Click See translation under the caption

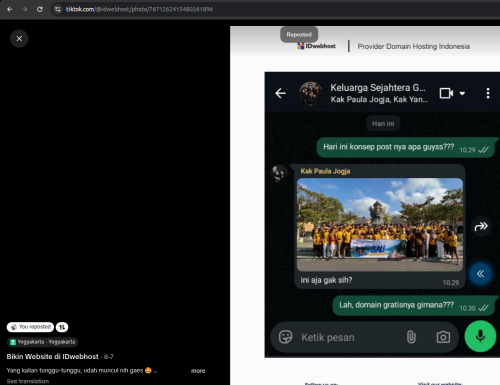click(x=28, y=381)
